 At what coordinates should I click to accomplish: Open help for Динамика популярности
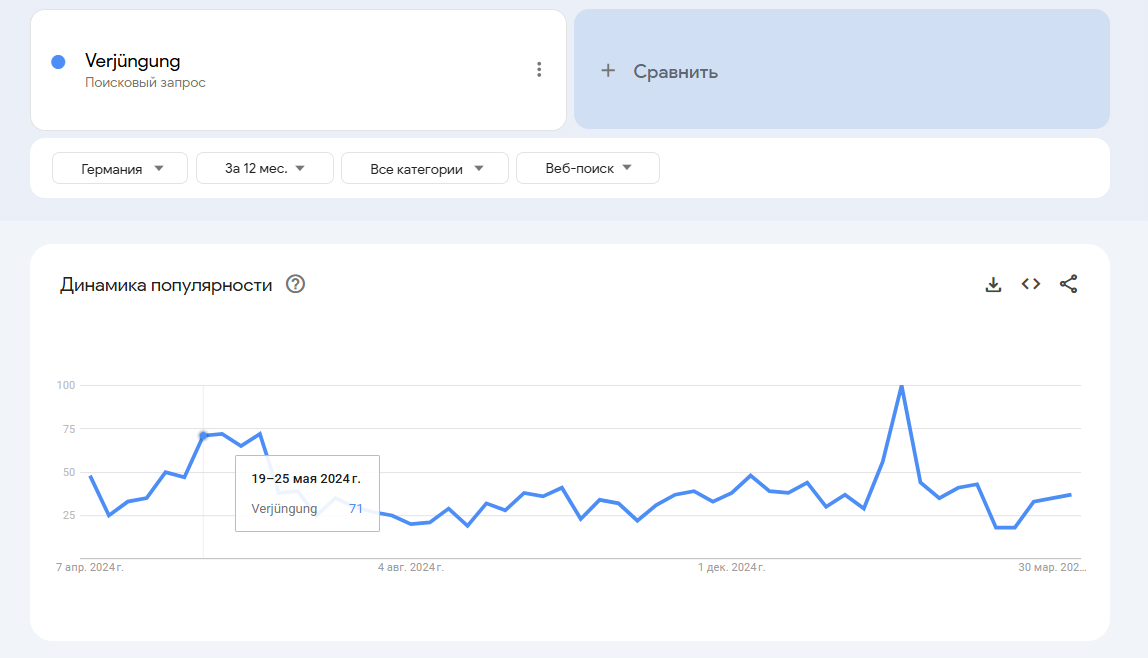pos(295,284)
